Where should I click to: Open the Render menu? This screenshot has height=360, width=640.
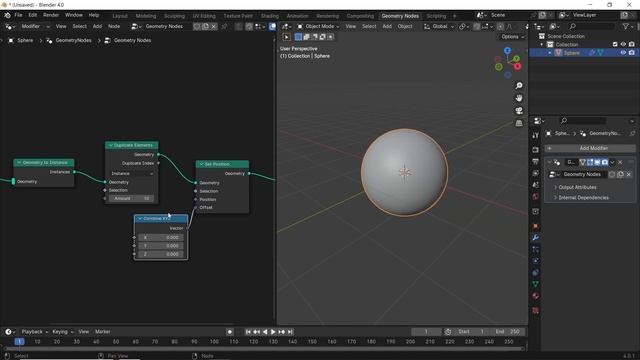[x=51, y=15]
